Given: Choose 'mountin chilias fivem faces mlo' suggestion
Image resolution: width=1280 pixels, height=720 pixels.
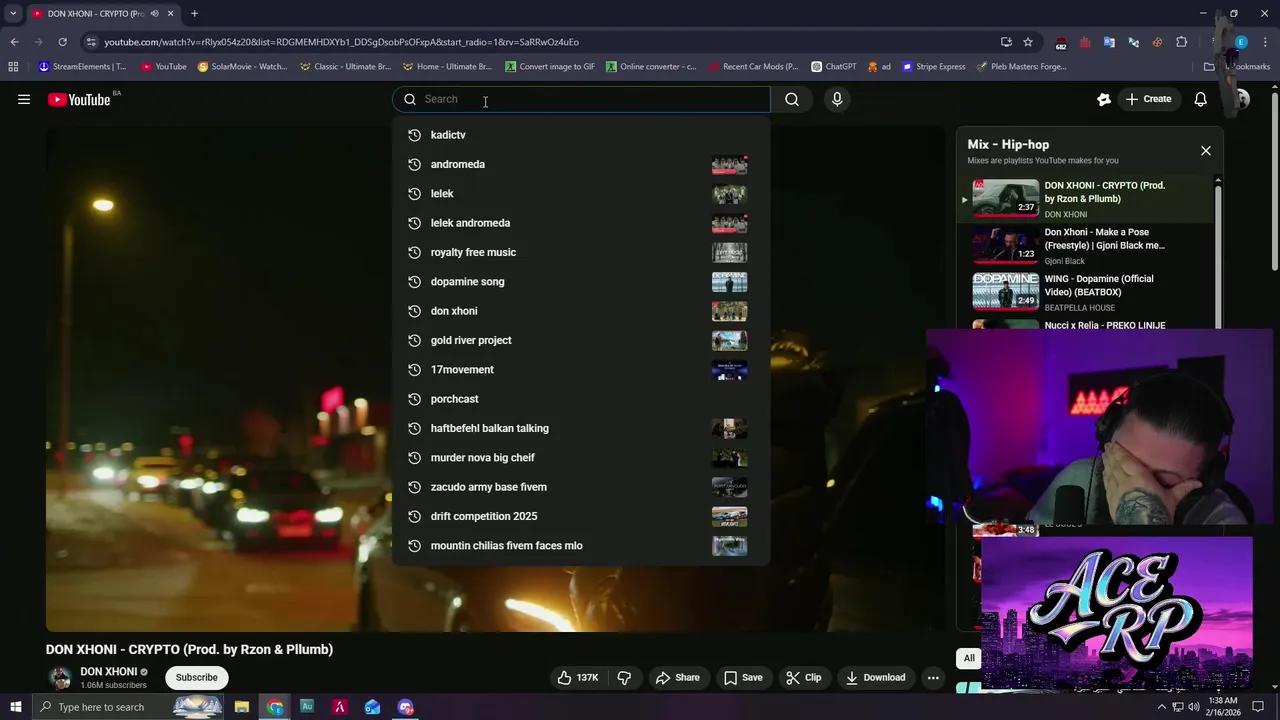Looking at the screenshot, I should [581, 545].
